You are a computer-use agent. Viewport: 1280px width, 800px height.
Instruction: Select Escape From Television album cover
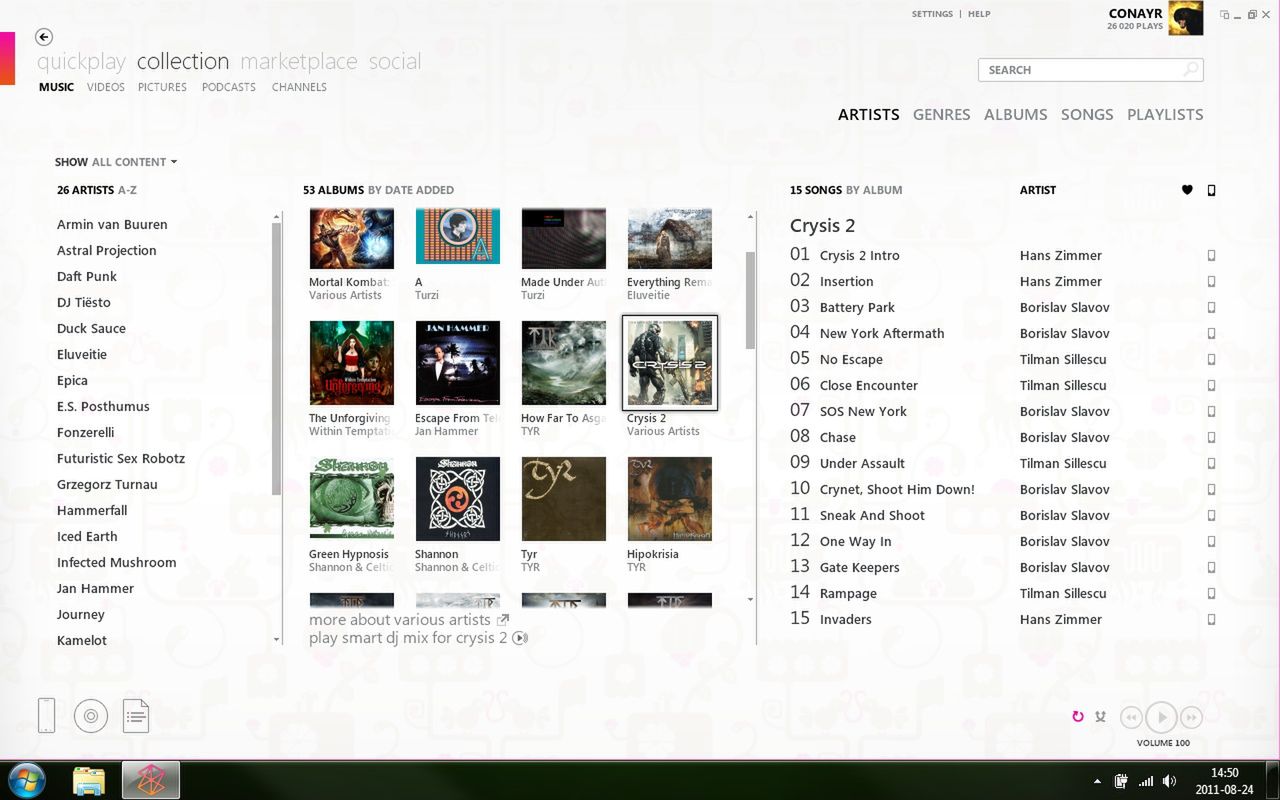coord(457,363)
